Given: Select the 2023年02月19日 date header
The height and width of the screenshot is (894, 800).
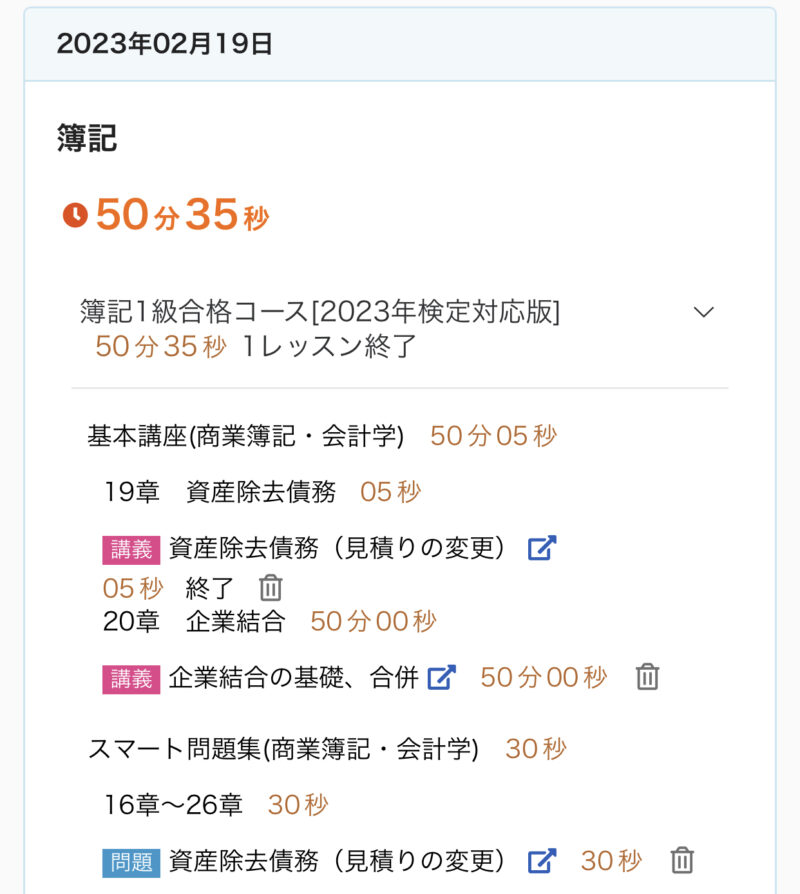Looking at the screenshot, I should coord(164,44).
